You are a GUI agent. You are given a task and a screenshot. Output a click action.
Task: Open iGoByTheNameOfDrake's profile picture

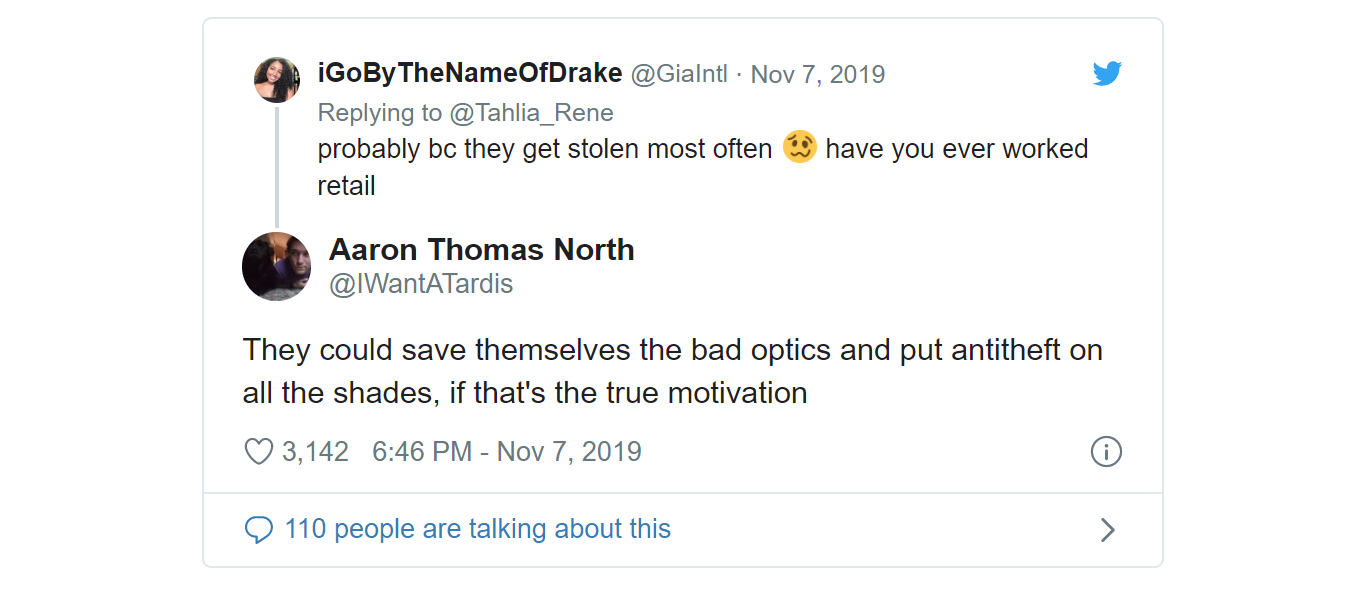tap(277, 80)
